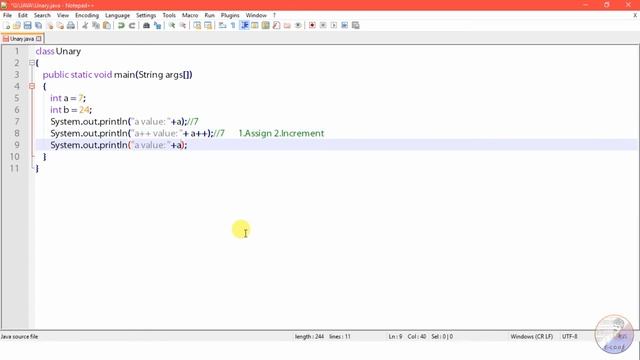Close the Unary.java tab with its button
The image size is (640, 360).
point(39,39)
